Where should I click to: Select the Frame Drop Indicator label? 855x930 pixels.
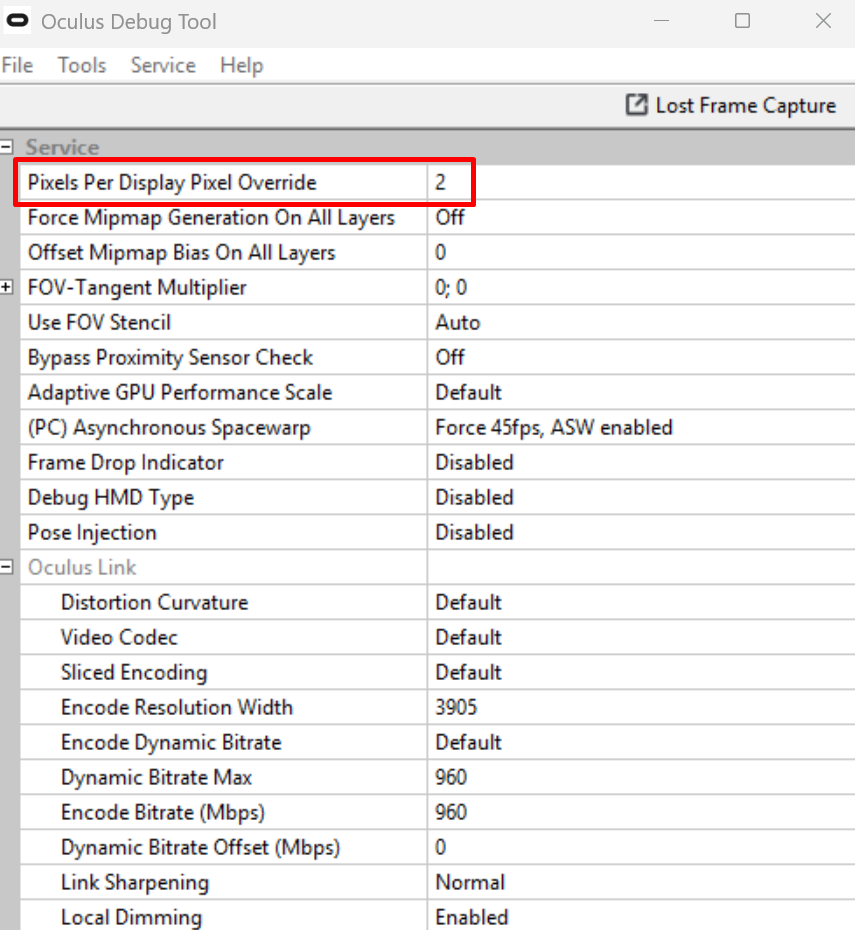coord(126,463)
